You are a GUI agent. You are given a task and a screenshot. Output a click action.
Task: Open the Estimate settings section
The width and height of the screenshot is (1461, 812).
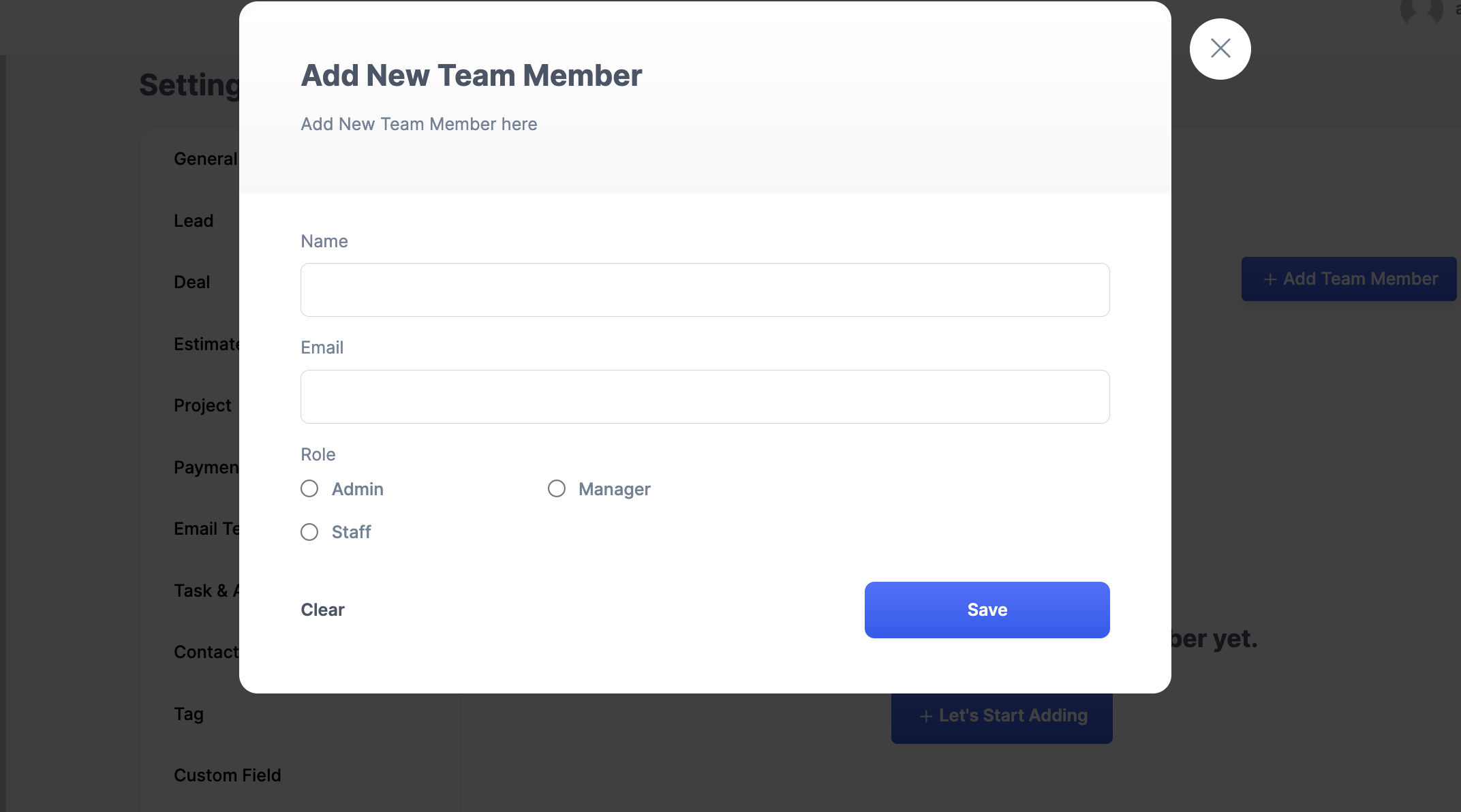coord(206,344)
